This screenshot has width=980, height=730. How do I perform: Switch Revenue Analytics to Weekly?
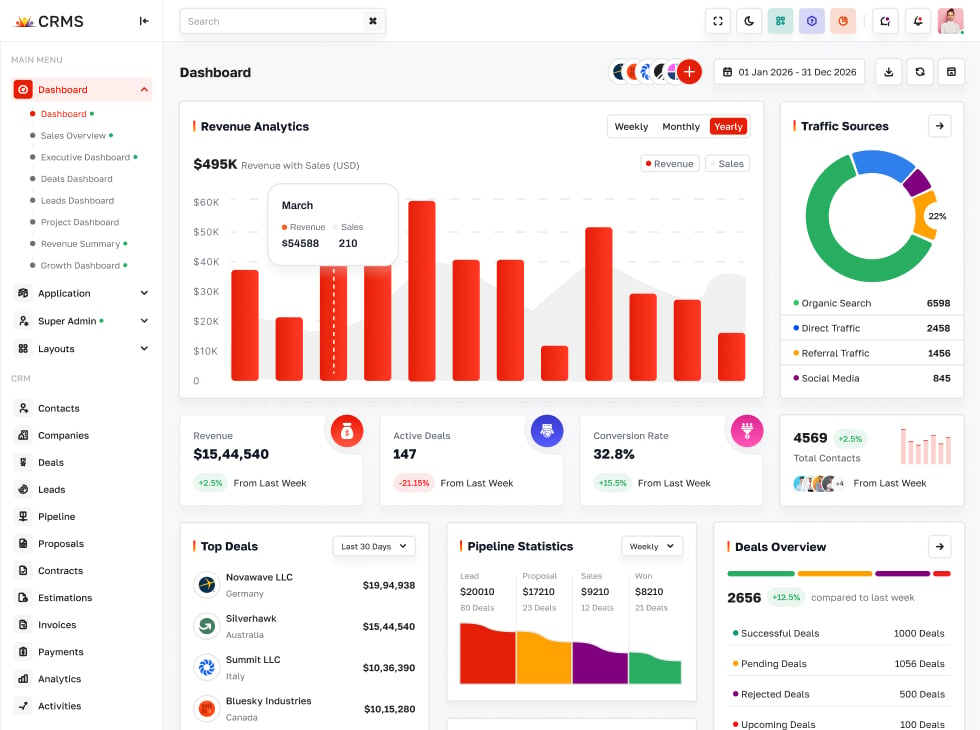point(631,126)
